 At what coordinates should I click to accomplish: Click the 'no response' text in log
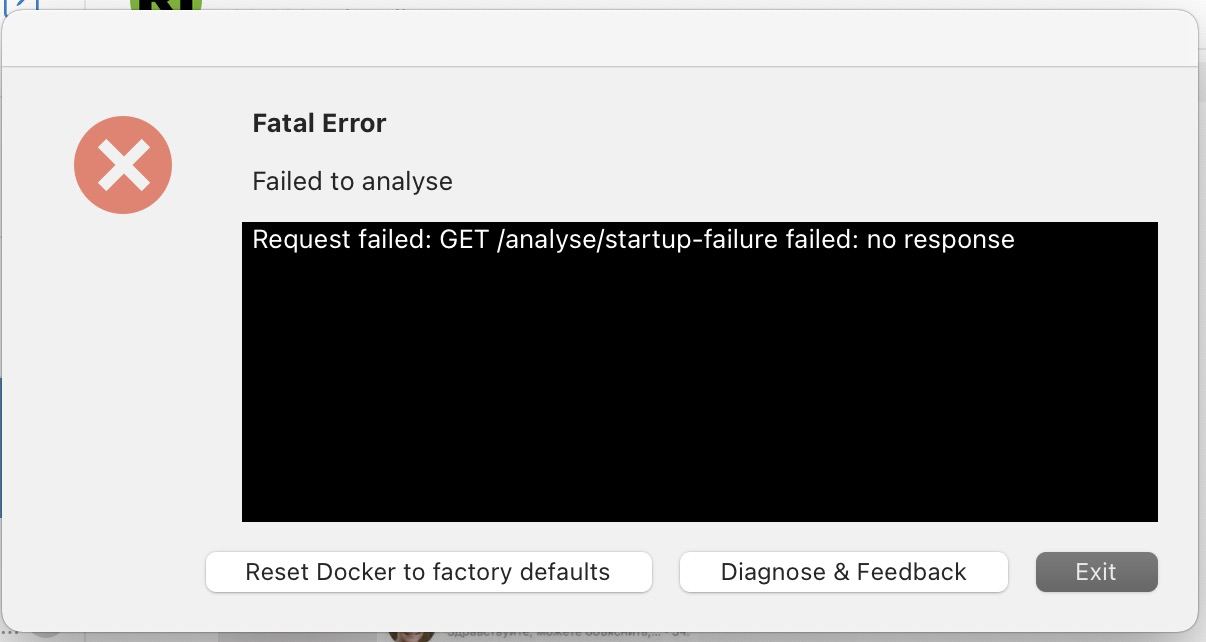[x=940, y=240]
